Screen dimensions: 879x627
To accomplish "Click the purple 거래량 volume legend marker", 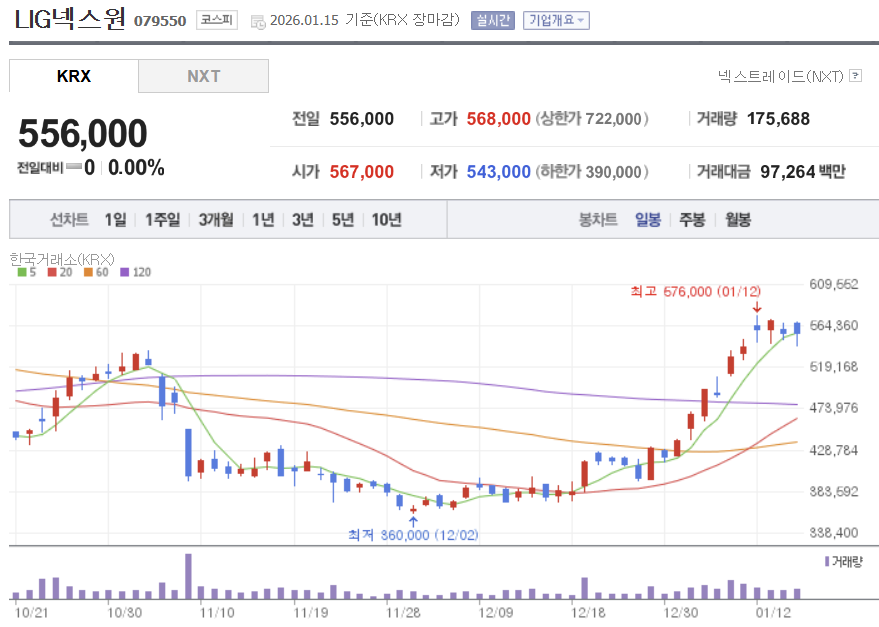I will coord(827,561).
